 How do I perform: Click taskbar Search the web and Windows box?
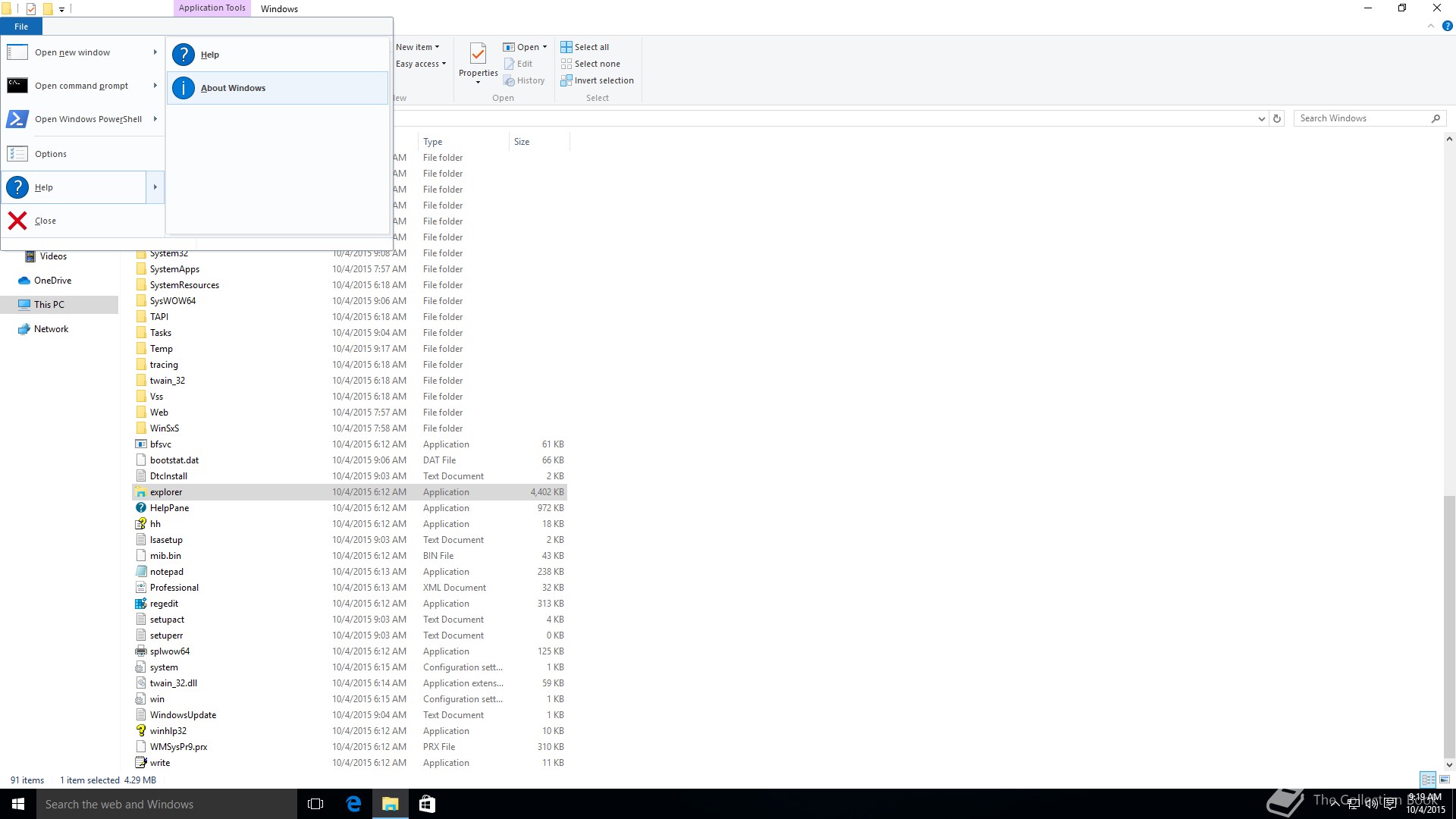tap(167, 804)
